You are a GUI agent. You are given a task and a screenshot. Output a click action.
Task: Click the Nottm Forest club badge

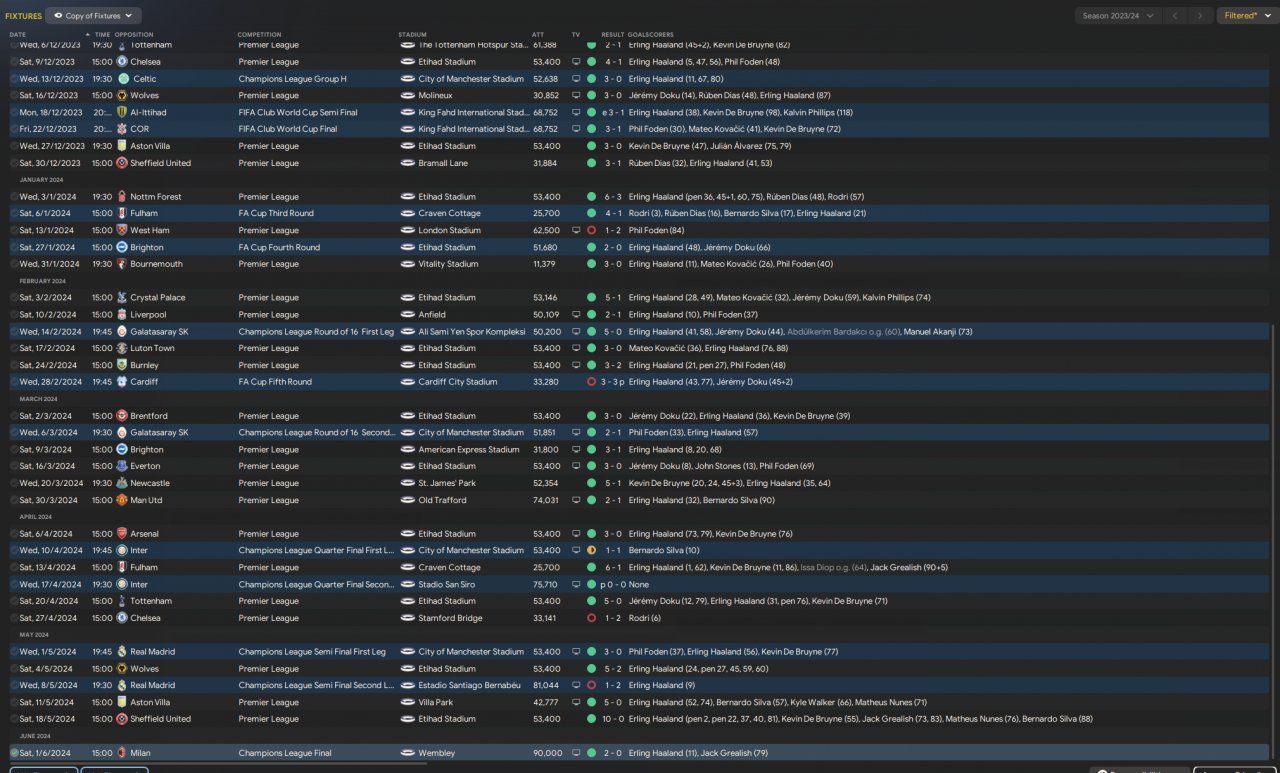coord(122,197)
